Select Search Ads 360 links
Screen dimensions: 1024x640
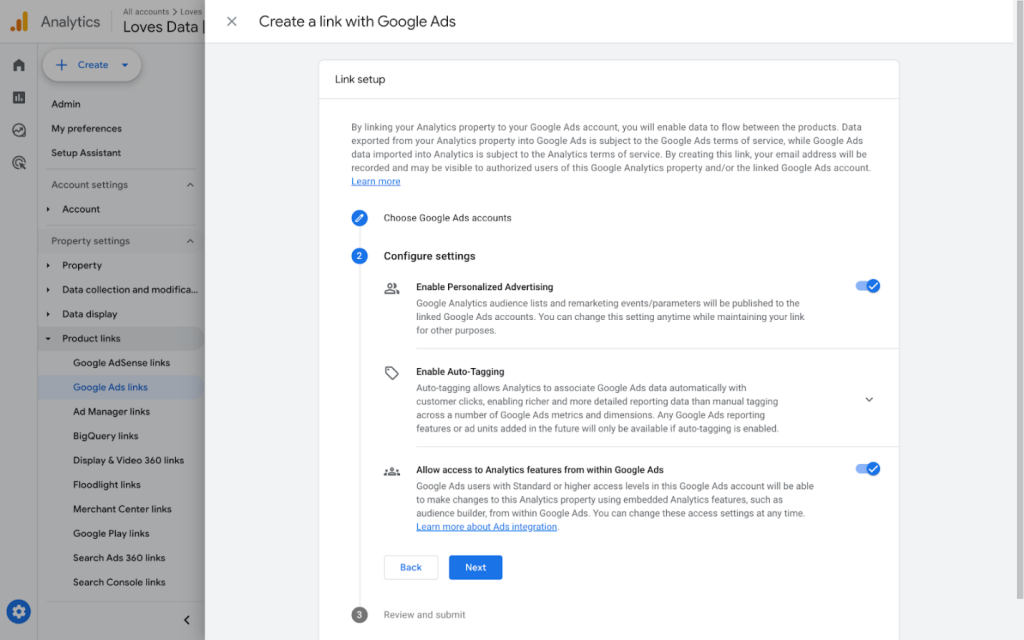119,558
